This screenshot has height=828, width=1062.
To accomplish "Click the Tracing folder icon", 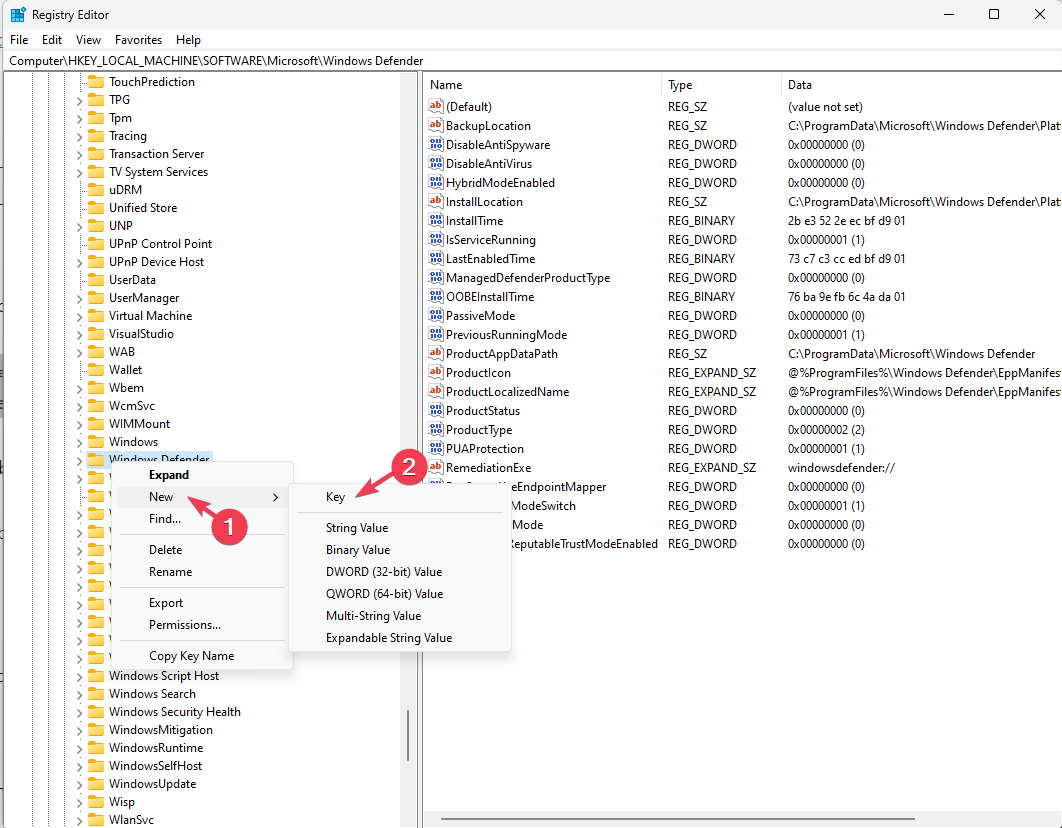I will coord(96,136).
